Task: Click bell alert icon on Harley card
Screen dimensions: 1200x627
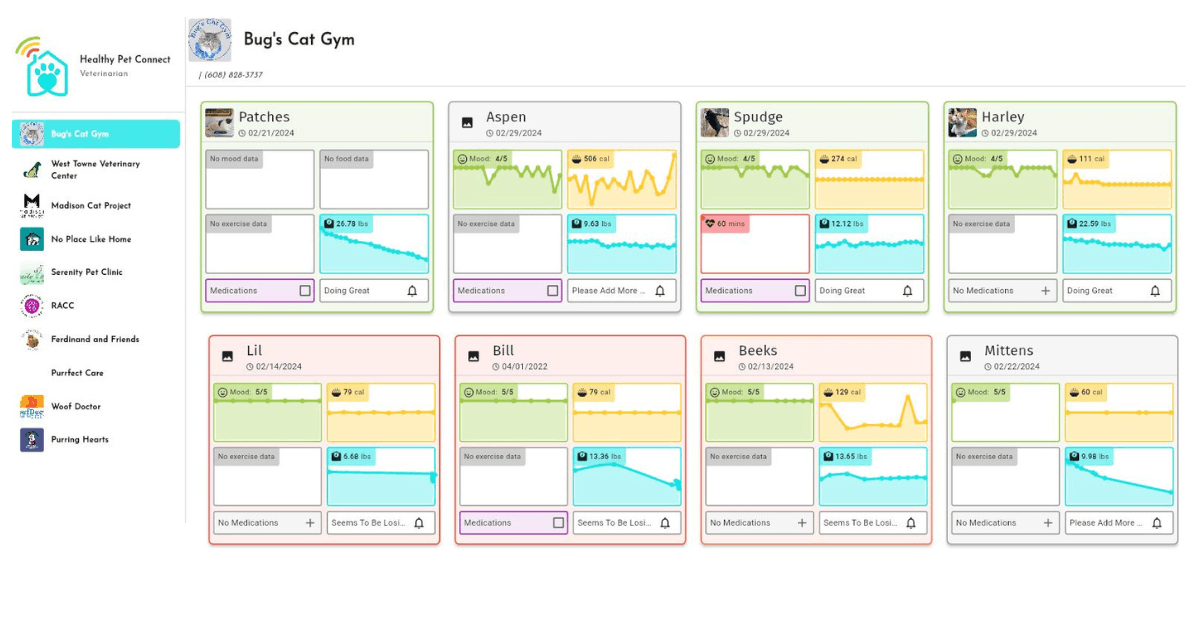Action: click(x=1155, y=291)
